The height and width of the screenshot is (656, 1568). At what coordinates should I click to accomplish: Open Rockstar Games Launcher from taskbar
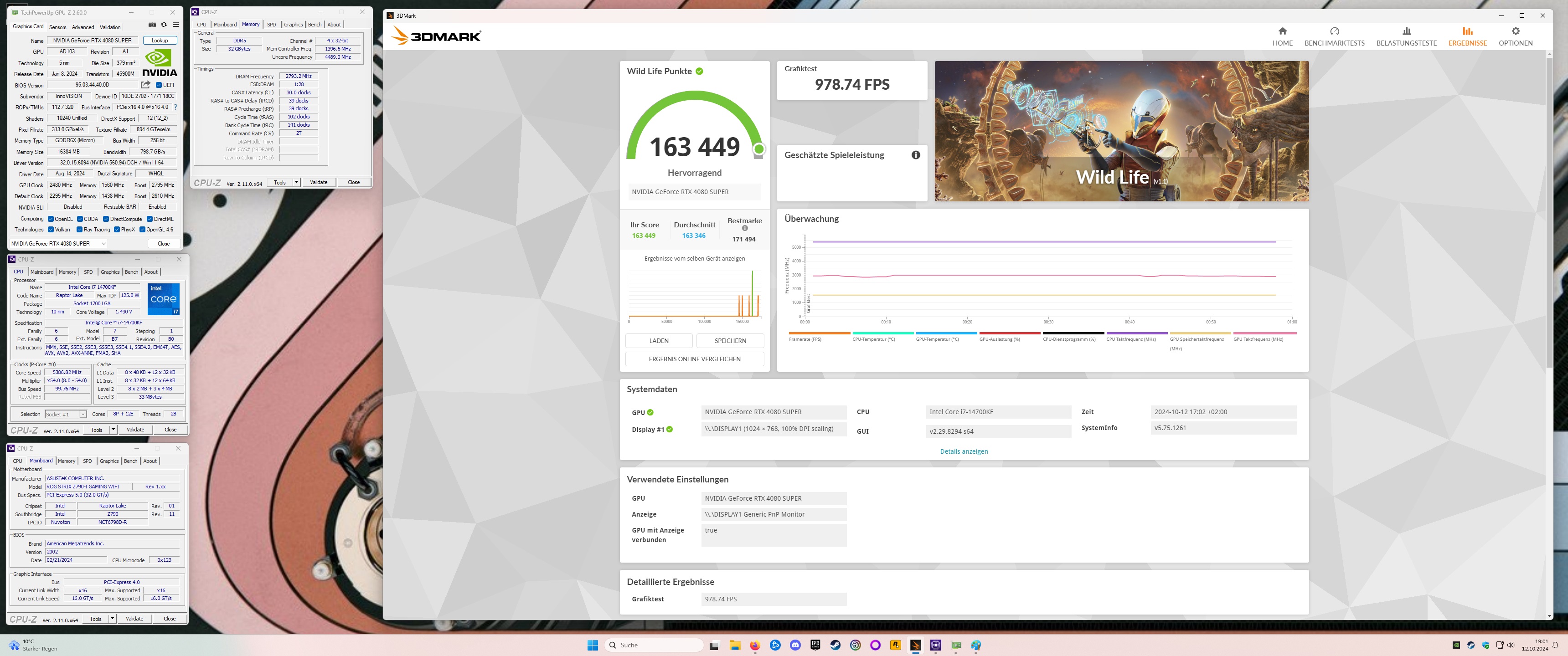[895, 645]
